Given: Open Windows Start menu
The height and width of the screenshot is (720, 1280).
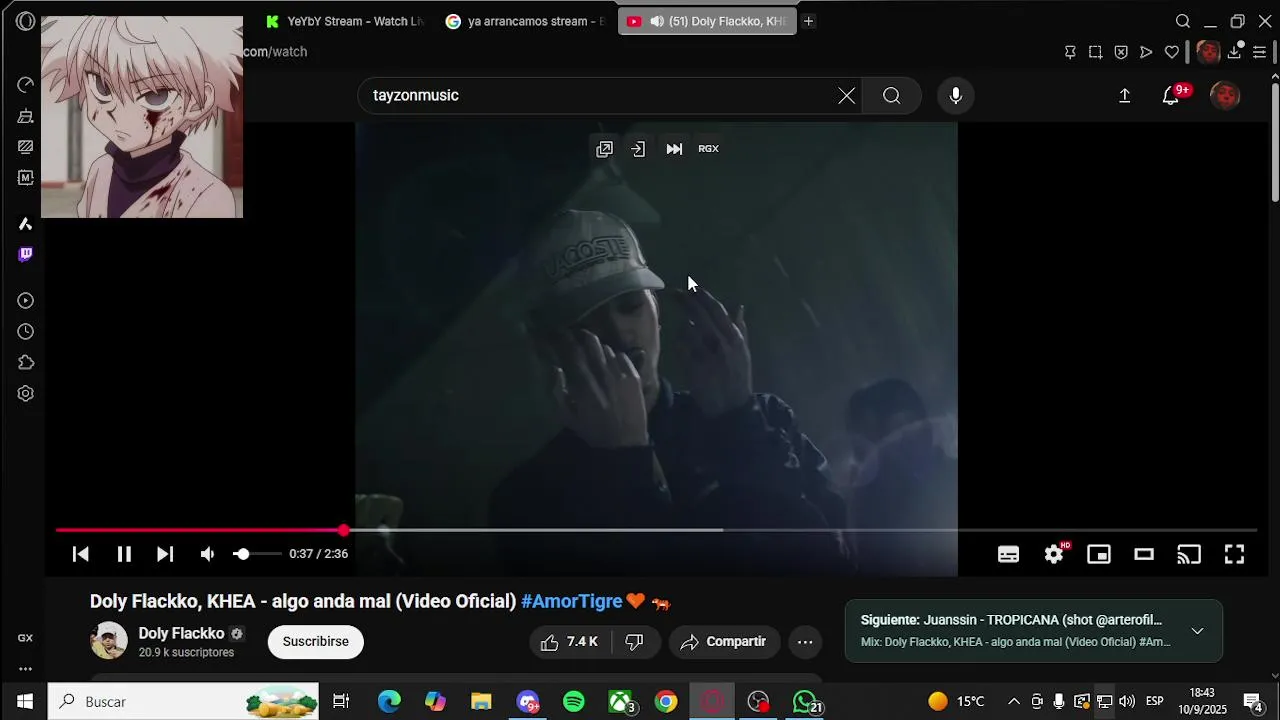Looking at the screenshot, I should click(24, 702).
